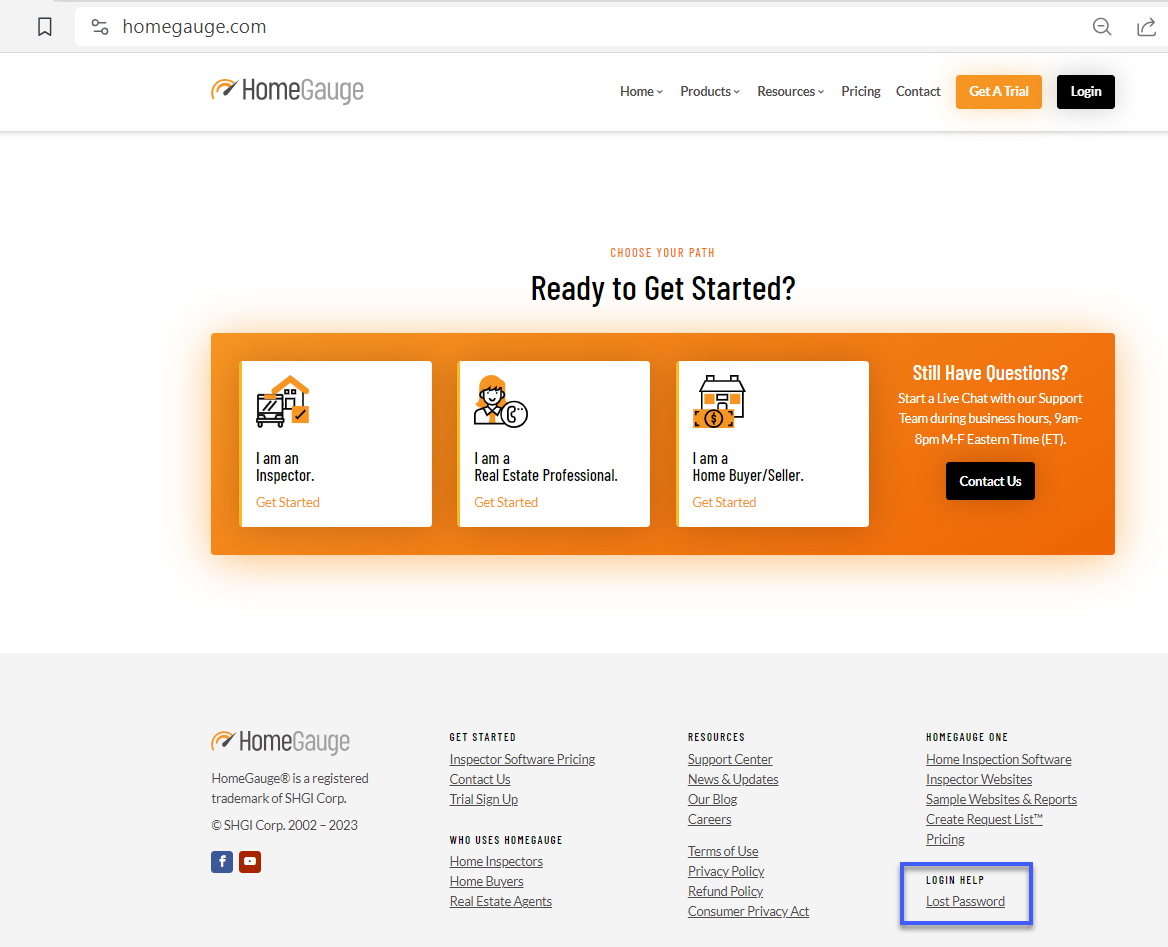This screenshot has width=1168, height=947.
Task: Select Contact in the top navigation
Action: click(x=918, y=91)
